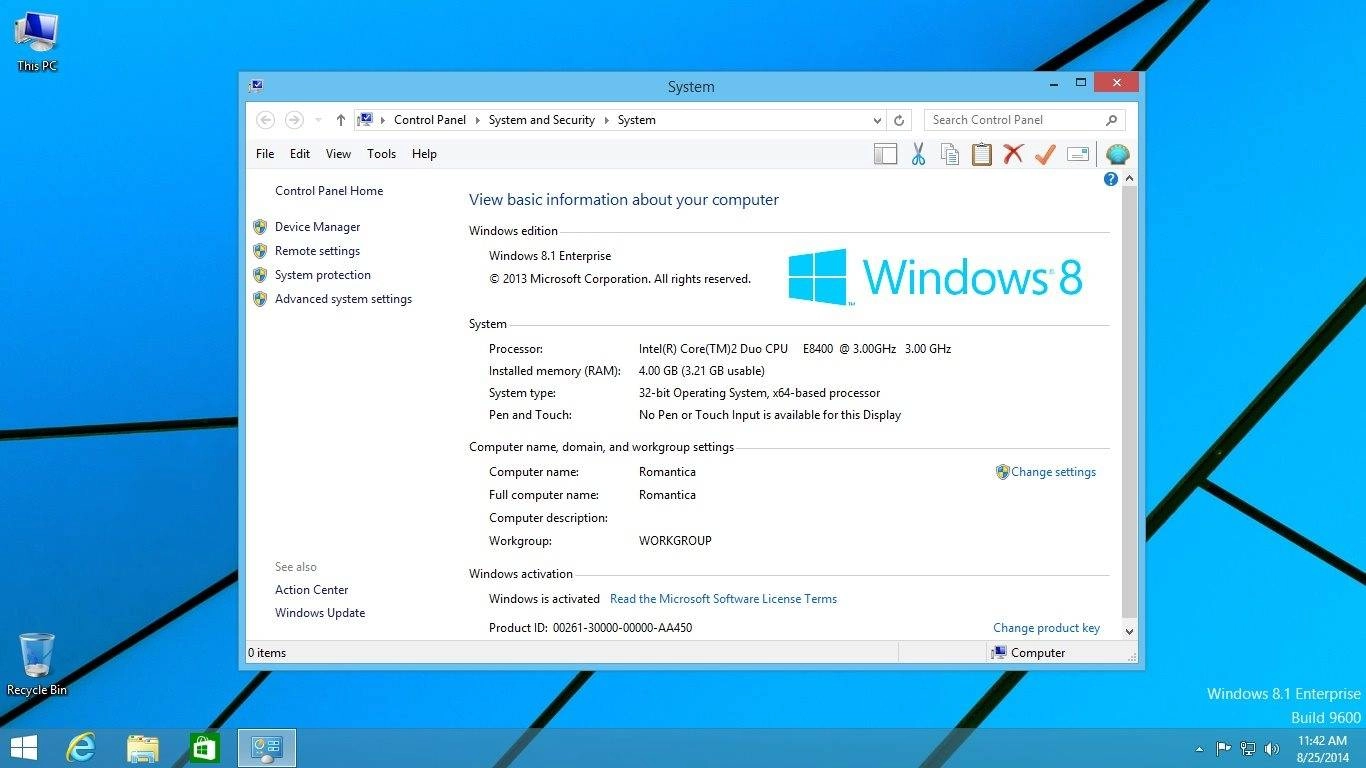Open Windows Update link

click(320, 613)
